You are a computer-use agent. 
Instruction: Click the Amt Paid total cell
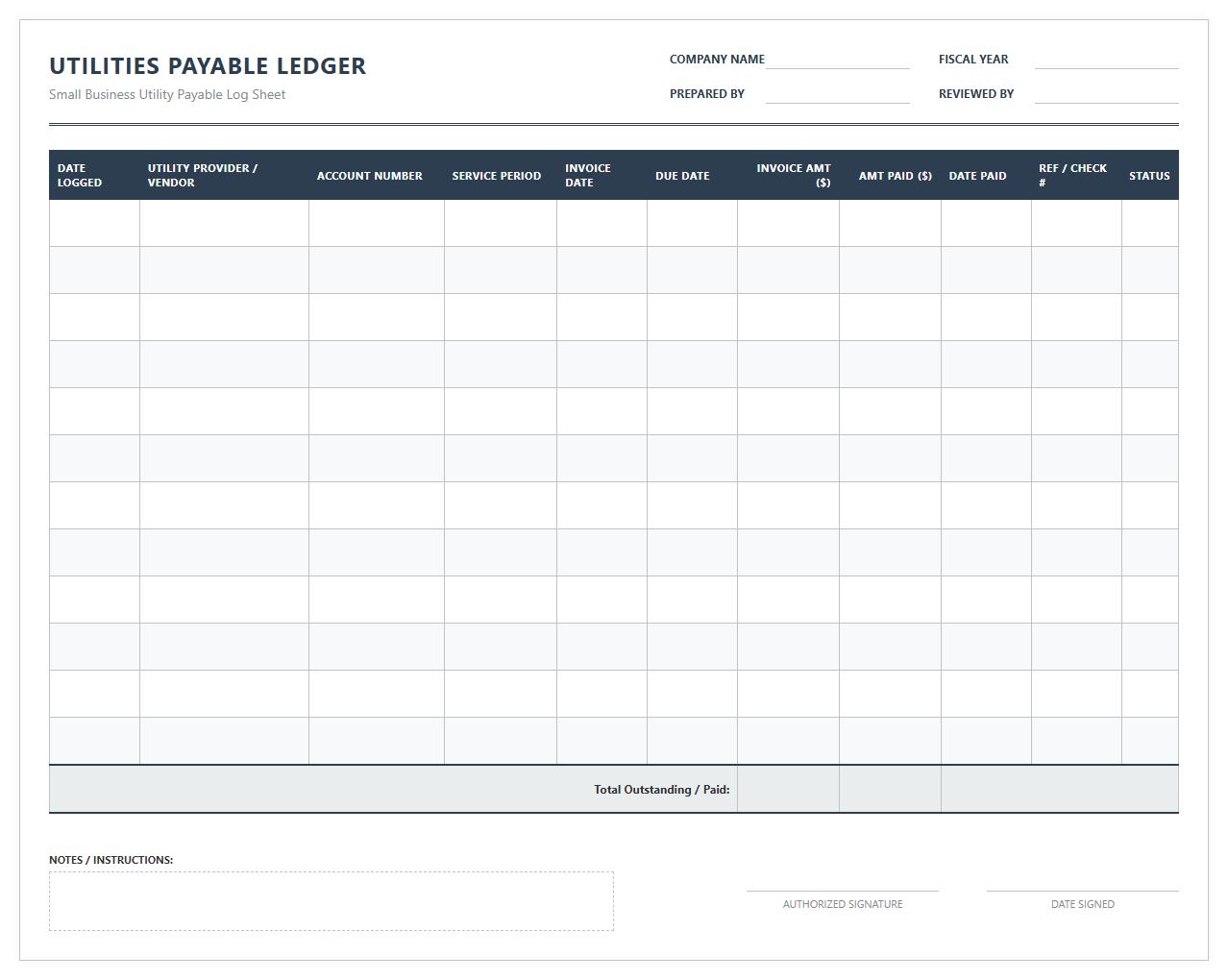click(890, 789)
